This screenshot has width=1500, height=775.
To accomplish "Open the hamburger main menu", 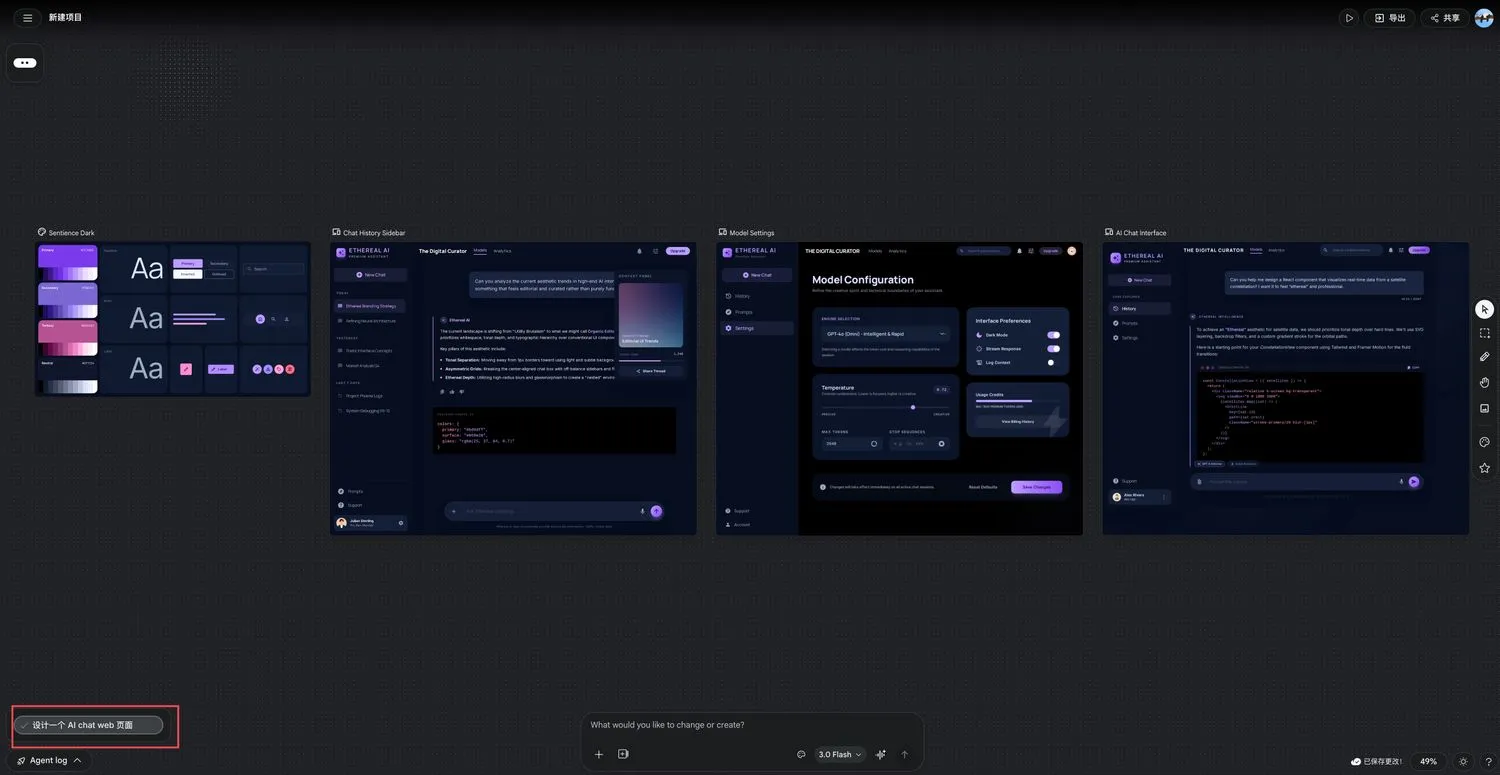I will coord(27,17).
